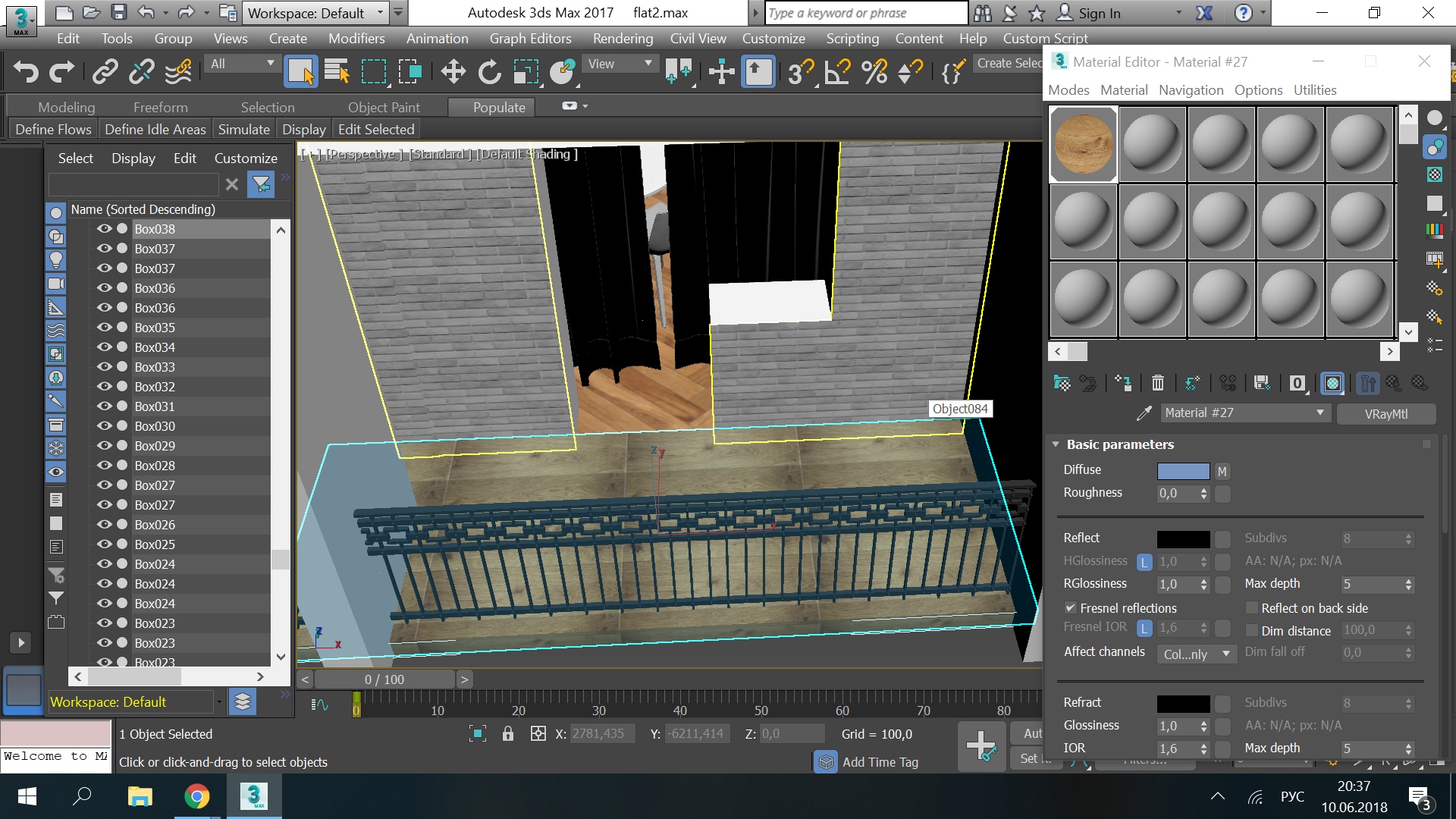Enable the Percent Snap toggle
The width and height of the screenshot is (1456, 819).
coord(874,72)
